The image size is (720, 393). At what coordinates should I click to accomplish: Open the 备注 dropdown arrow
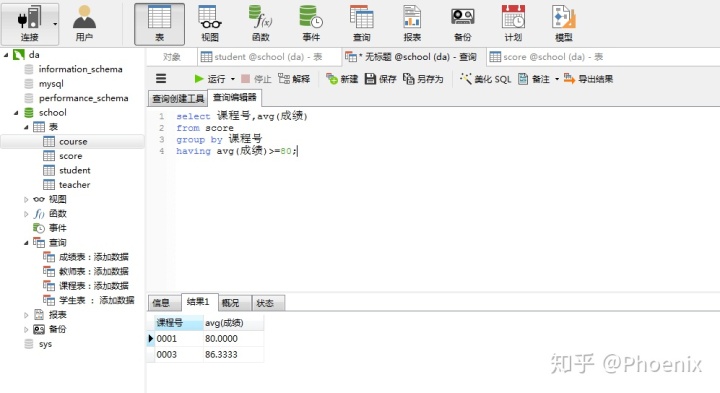tap(557, 79)
